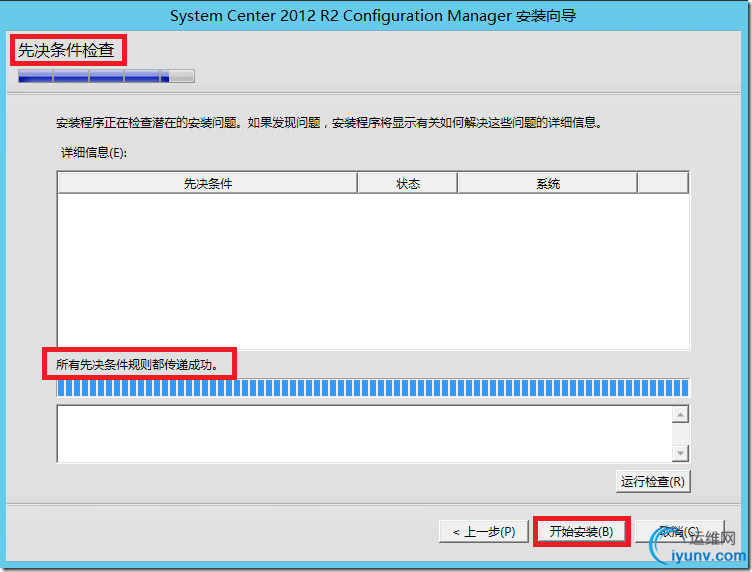Click inside the lower description text box

tap(364, 434)
